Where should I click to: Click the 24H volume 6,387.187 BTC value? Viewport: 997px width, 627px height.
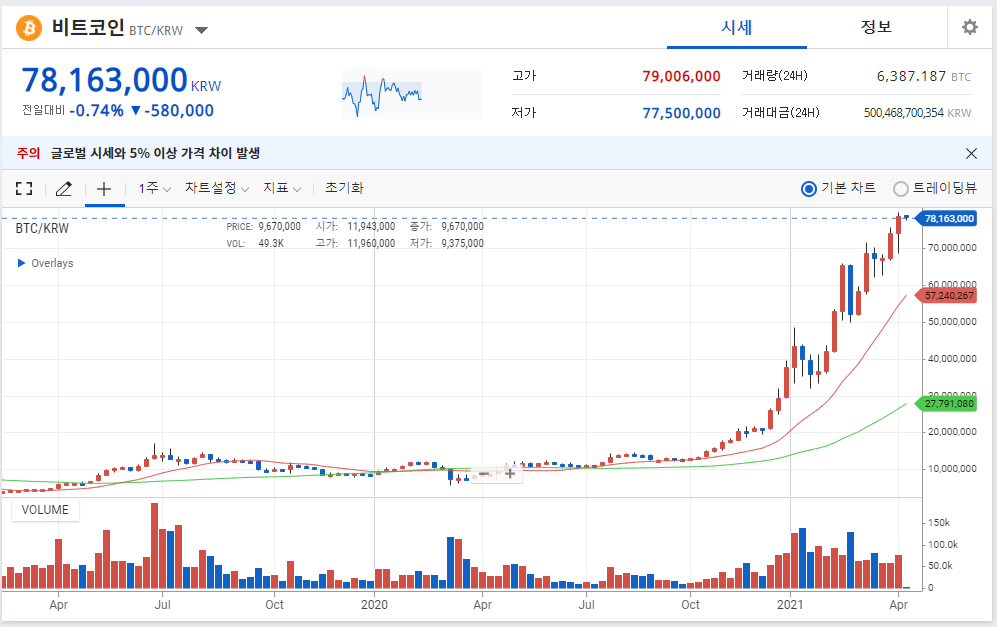pos(924,76)
